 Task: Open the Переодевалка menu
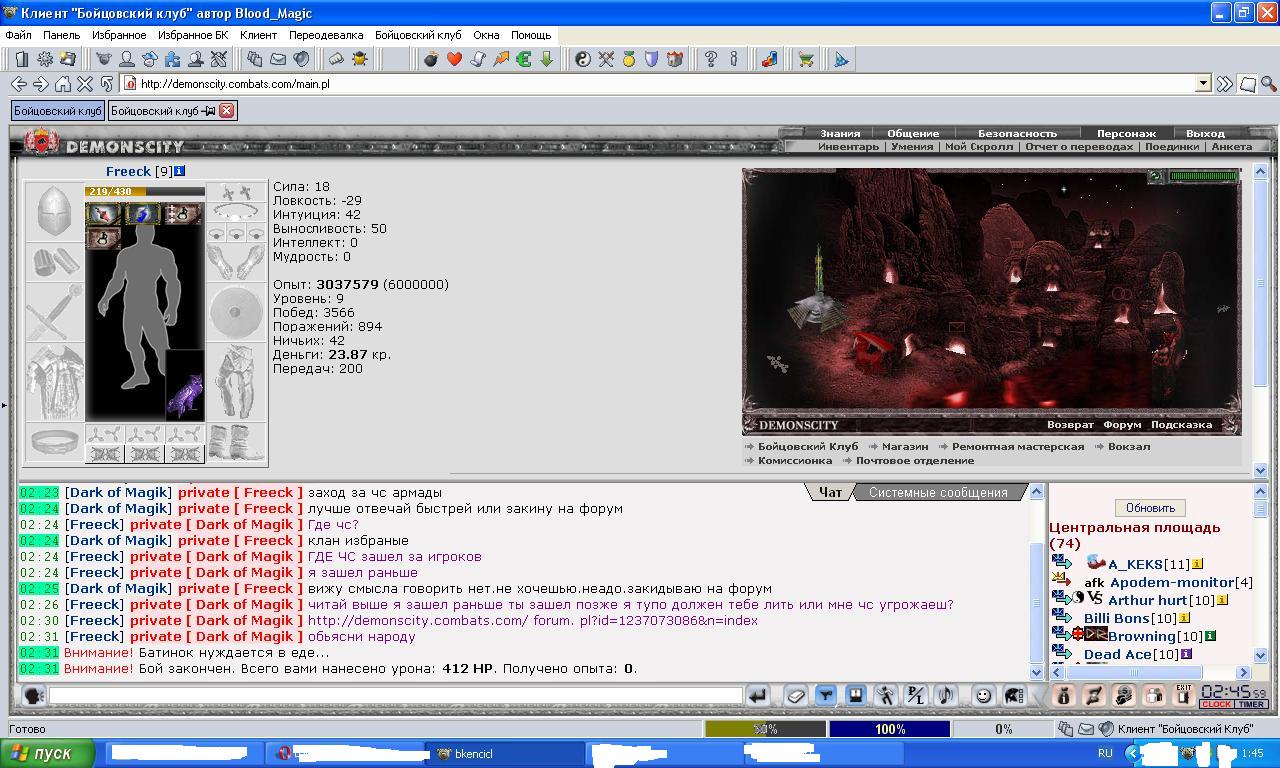326,35
